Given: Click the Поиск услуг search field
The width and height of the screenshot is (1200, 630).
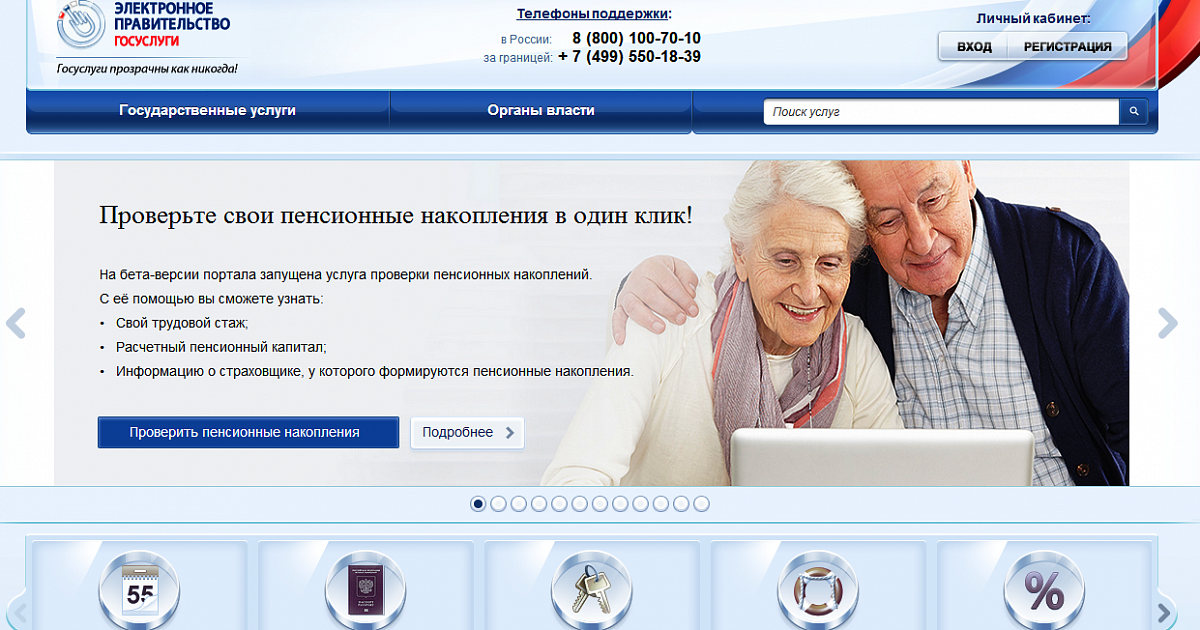Looking at the screenshot, I should (x=940, y=112).
